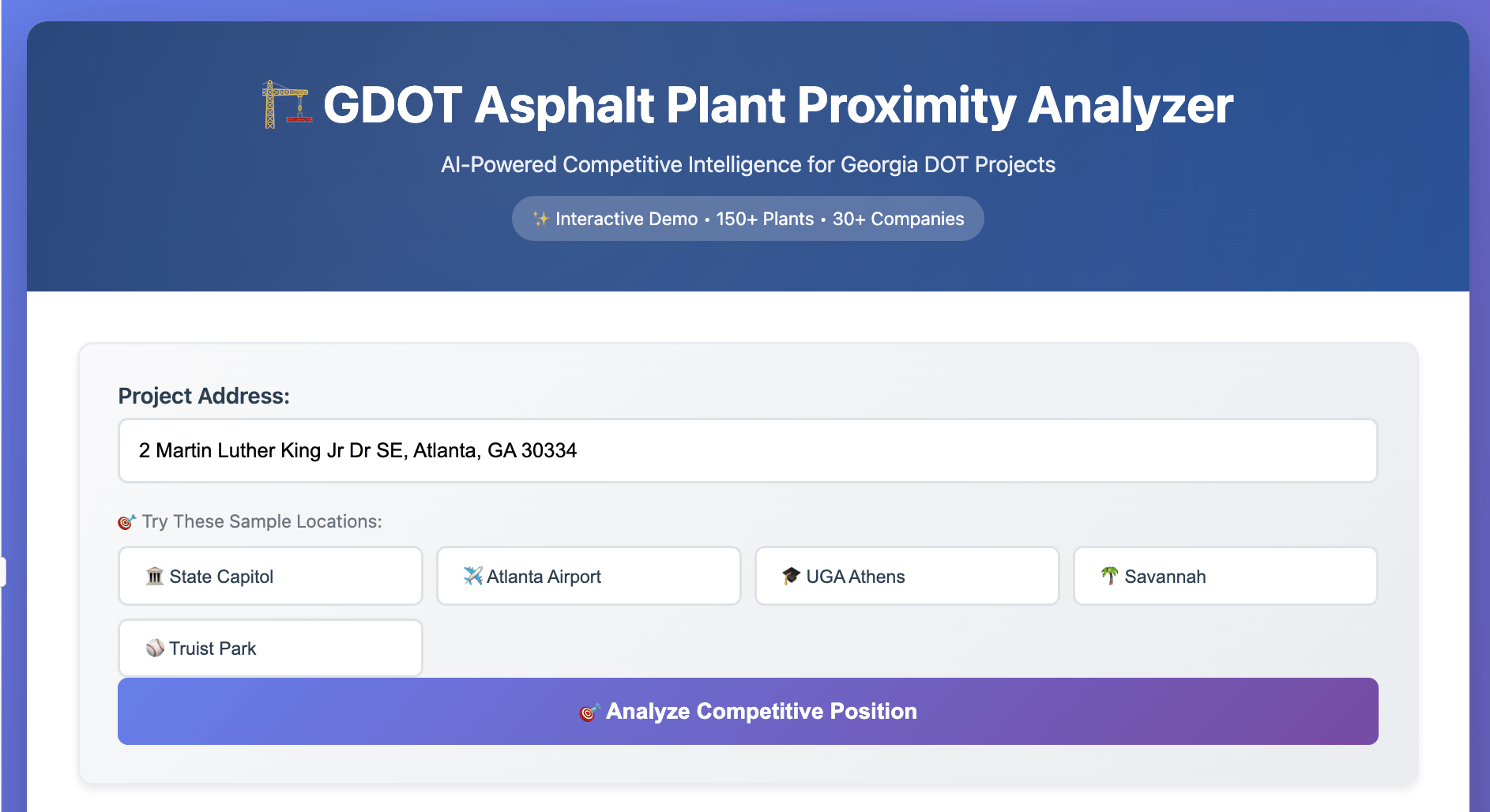Click the palm tree icon
This screenshot has width=1490, height=812.
tap(1109, 576)
